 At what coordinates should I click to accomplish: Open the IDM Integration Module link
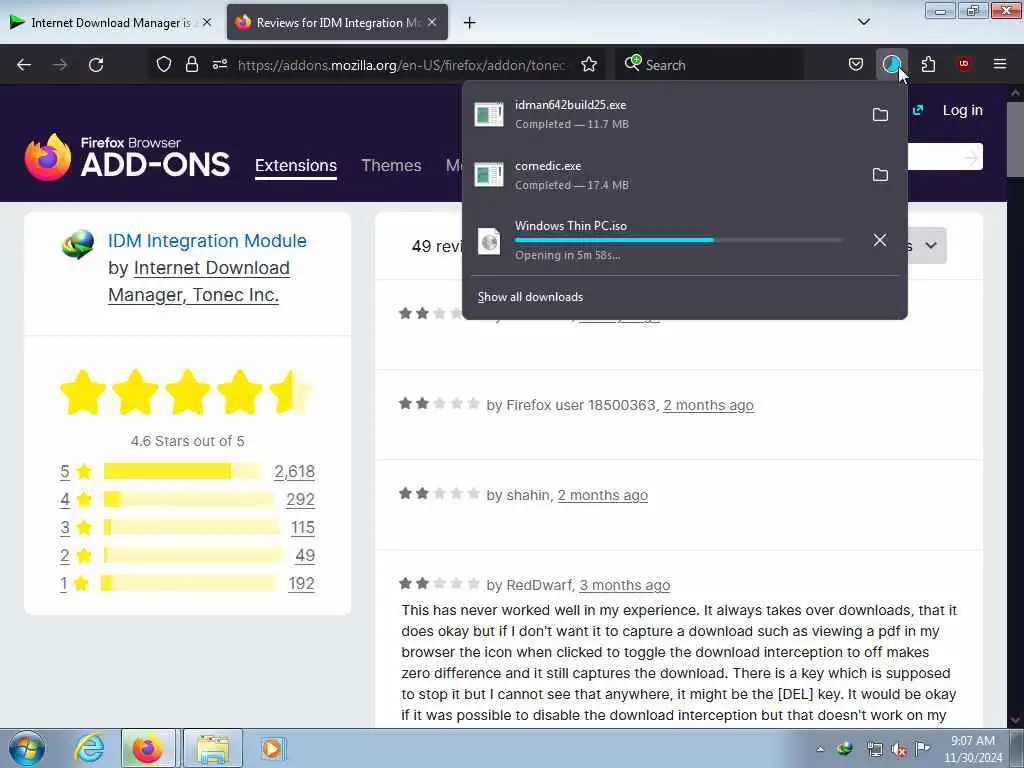pyautogui.click(x=207, y=241)
